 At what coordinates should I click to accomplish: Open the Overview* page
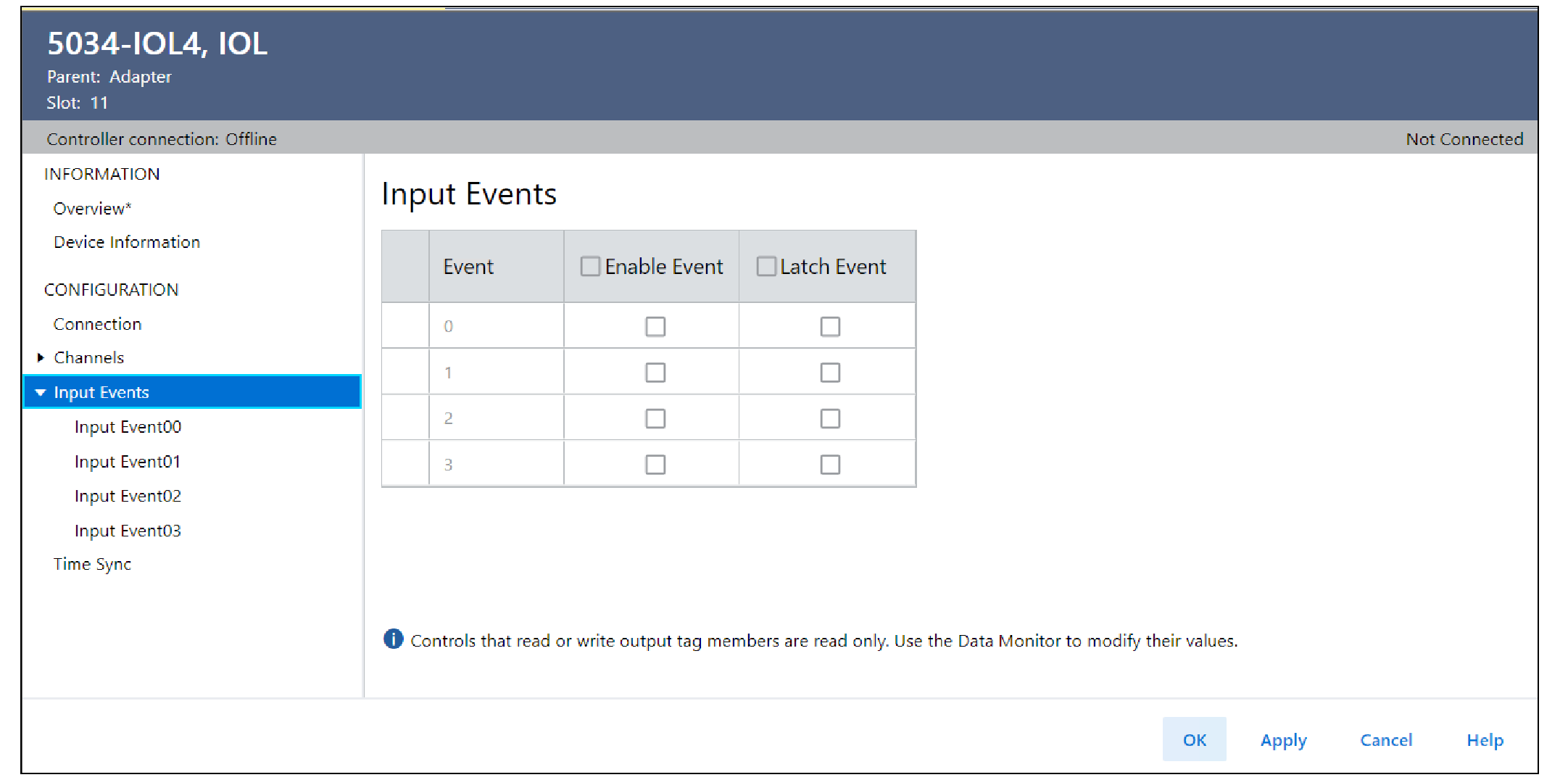[92, 209]
